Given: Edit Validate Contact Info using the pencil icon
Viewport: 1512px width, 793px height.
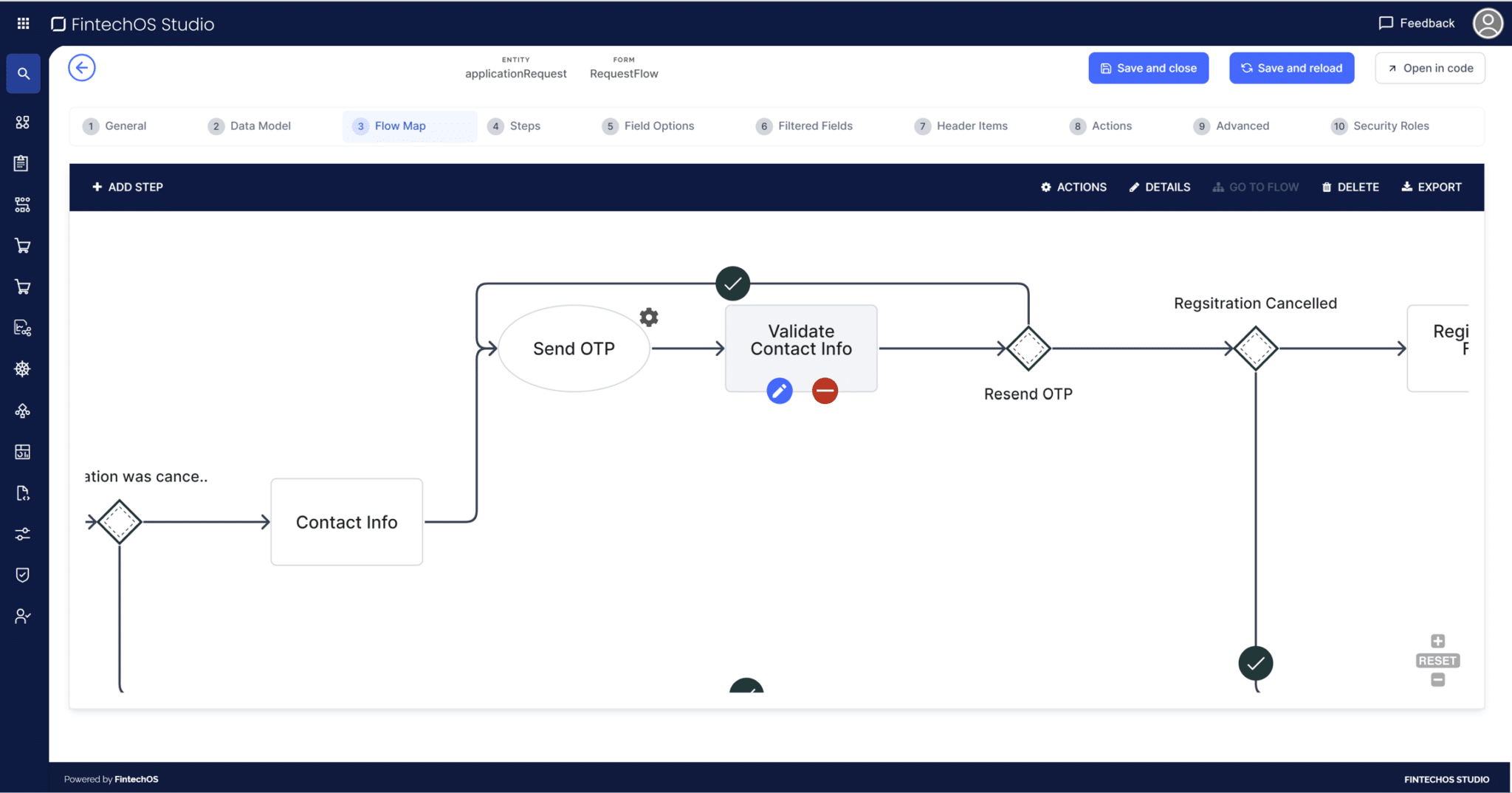Looking at the screenshot, I should [x=778, y=391].
